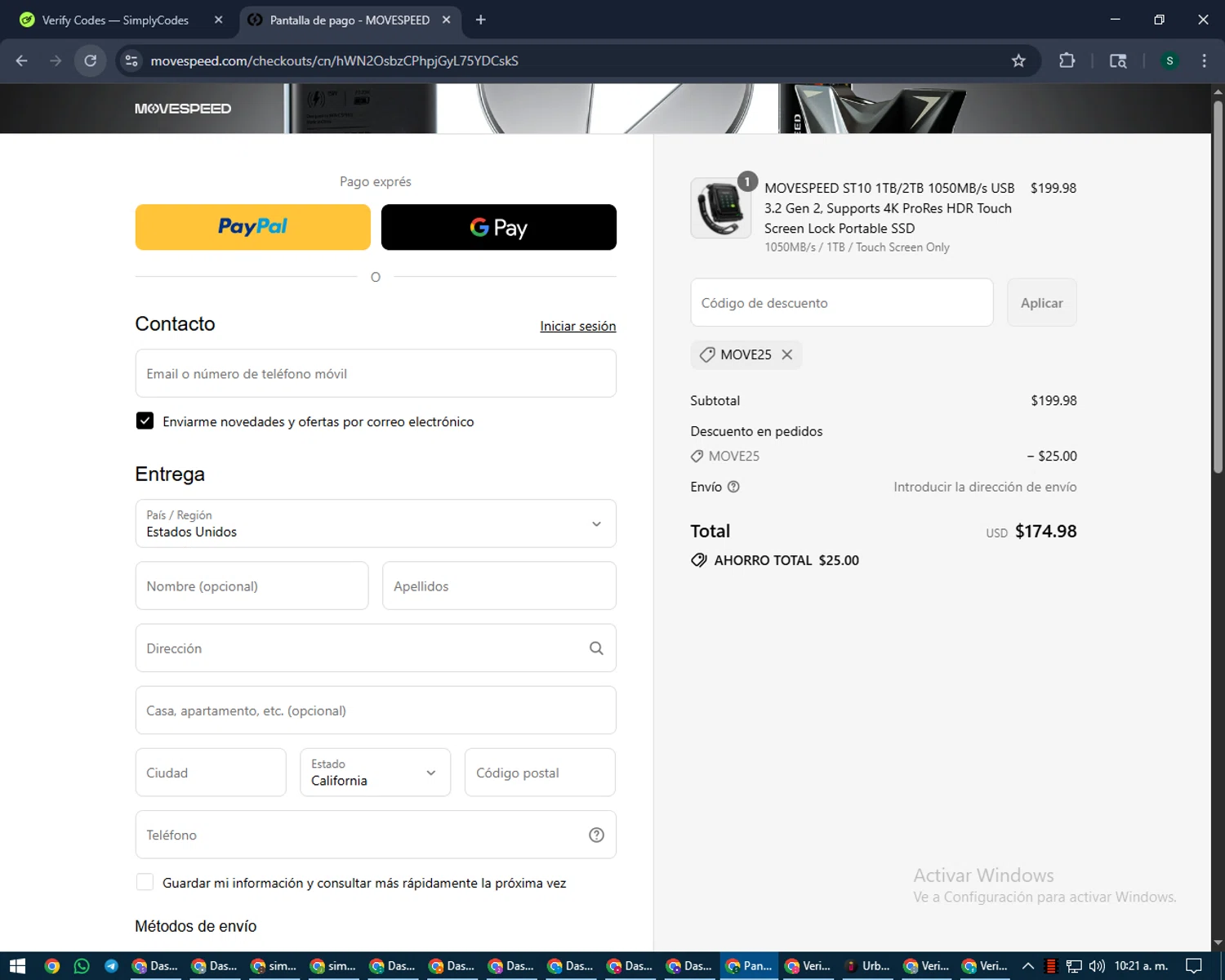Click the address bar URL
The height and width of the screenshot is (980, 1225).
[334, 61]
